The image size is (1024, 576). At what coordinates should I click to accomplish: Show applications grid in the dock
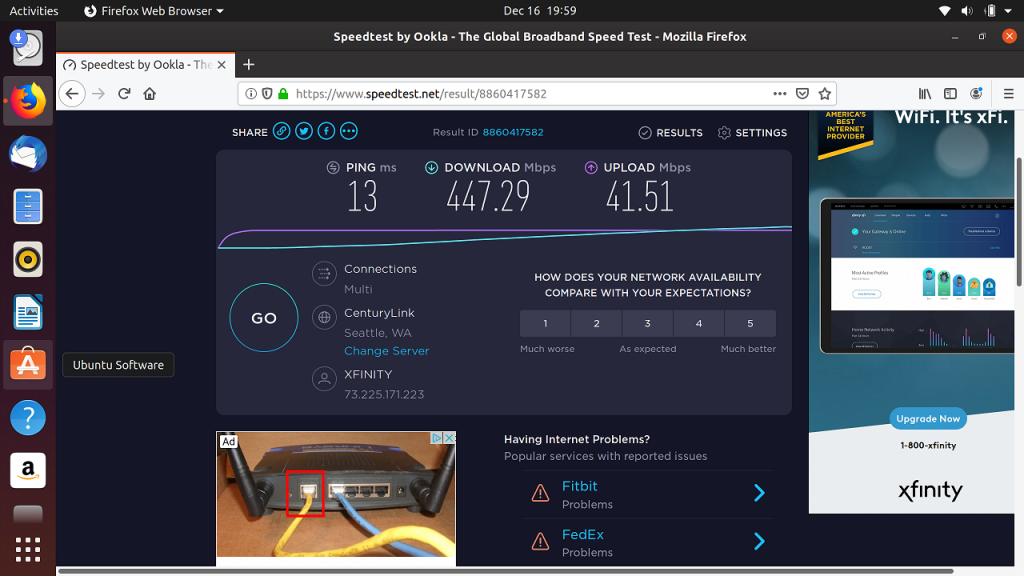coord(28,550)
